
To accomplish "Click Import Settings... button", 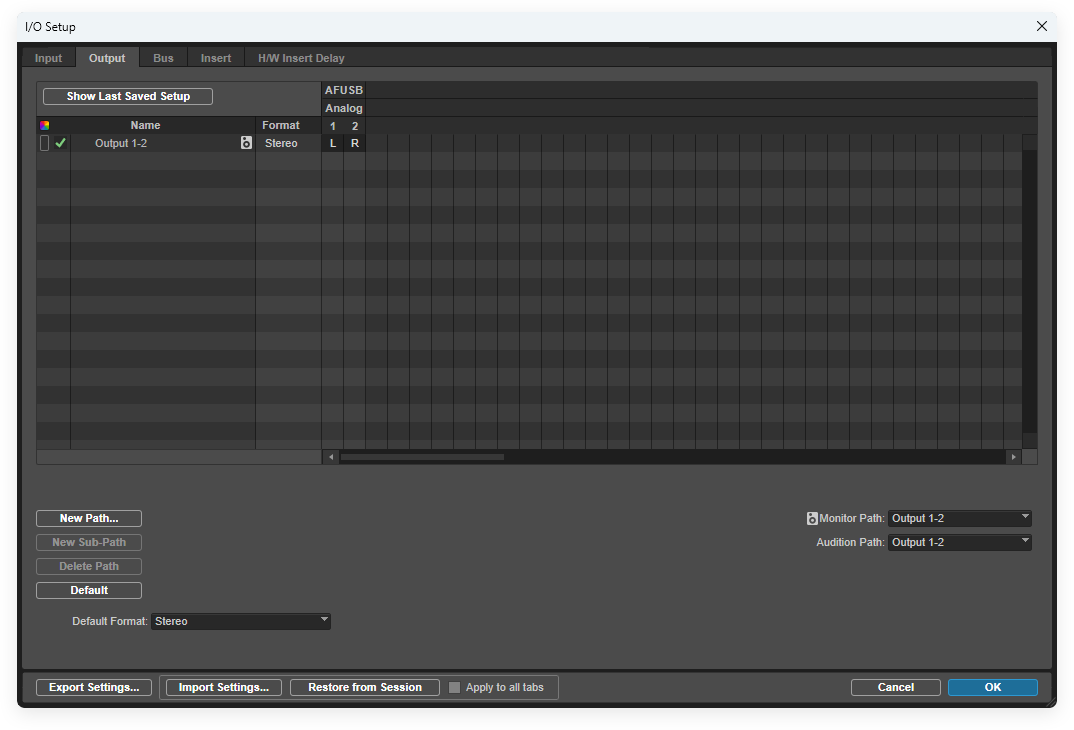I will tap(224, 687).
